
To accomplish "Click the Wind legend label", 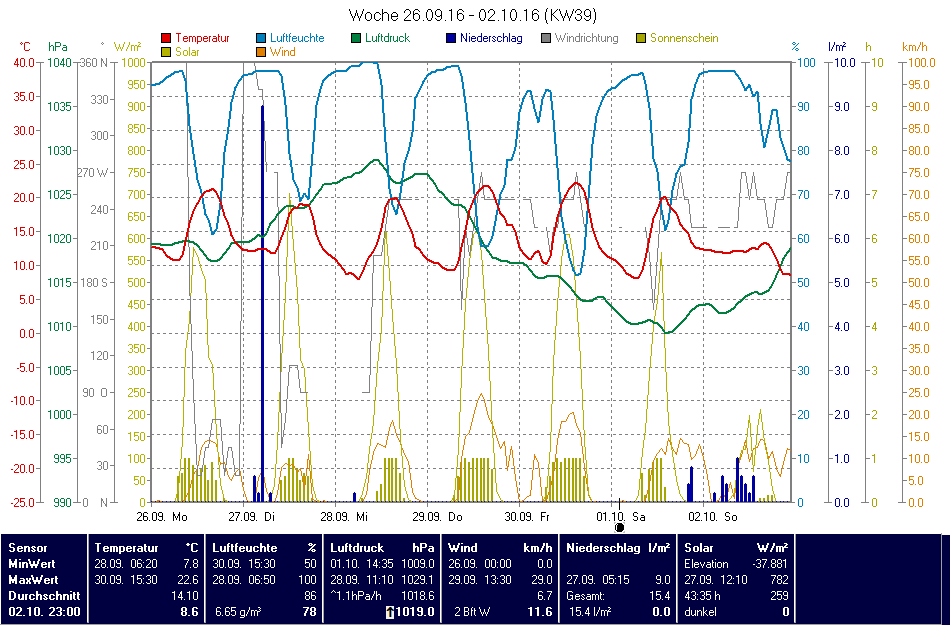I will [283, 52].
